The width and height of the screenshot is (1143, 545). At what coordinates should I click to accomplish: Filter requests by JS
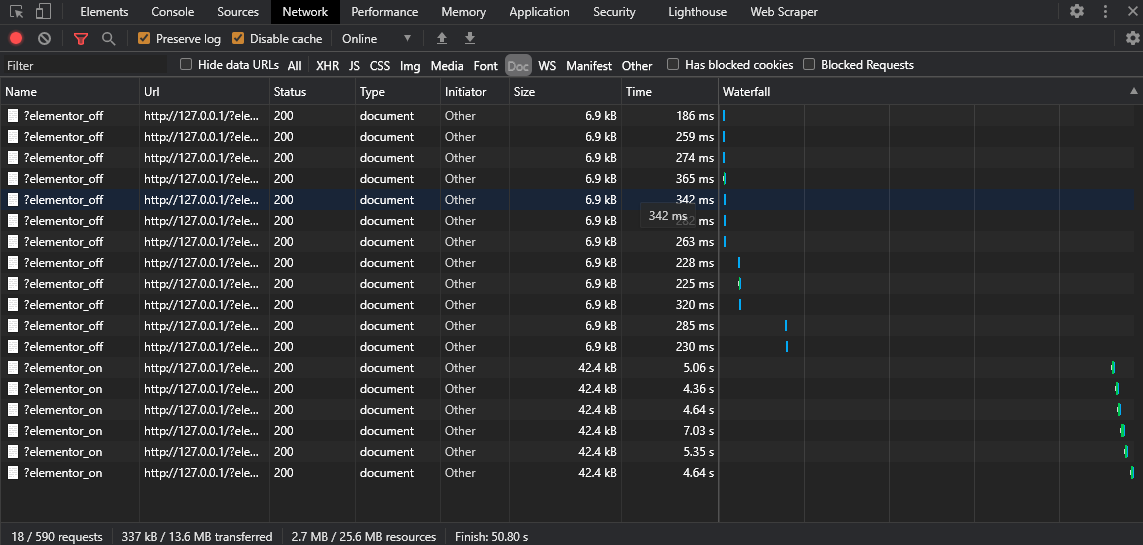pyautogui.click(x=354, y=66)
